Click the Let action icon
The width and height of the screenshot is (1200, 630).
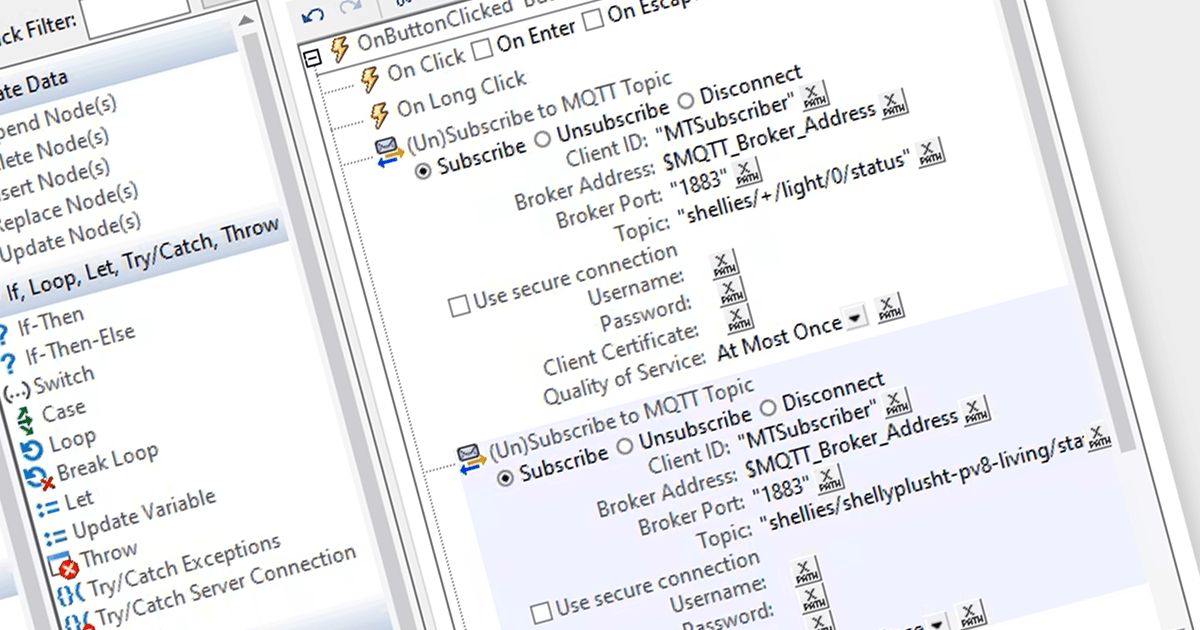[50, 508]
